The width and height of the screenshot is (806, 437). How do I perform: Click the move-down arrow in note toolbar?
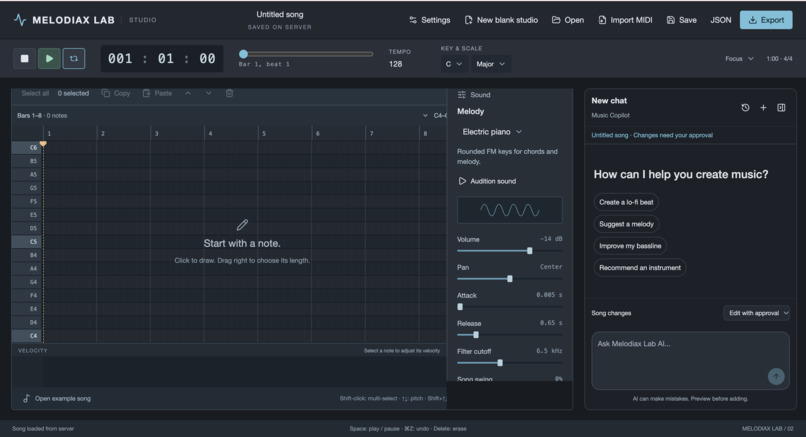(209, 93)
